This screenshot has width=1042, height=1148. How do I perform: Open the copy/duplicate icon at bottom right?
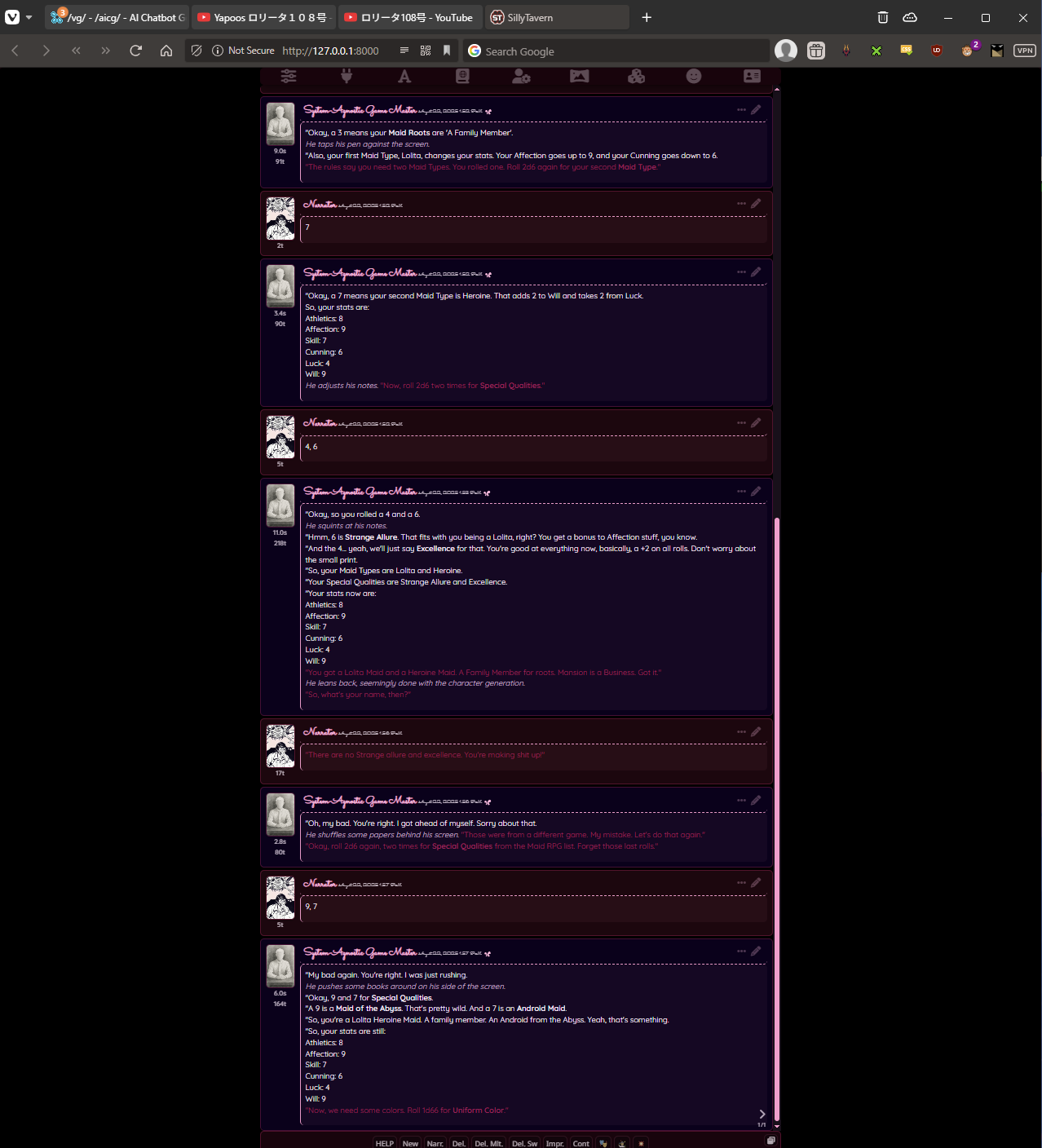click(x=770, y=1141)
